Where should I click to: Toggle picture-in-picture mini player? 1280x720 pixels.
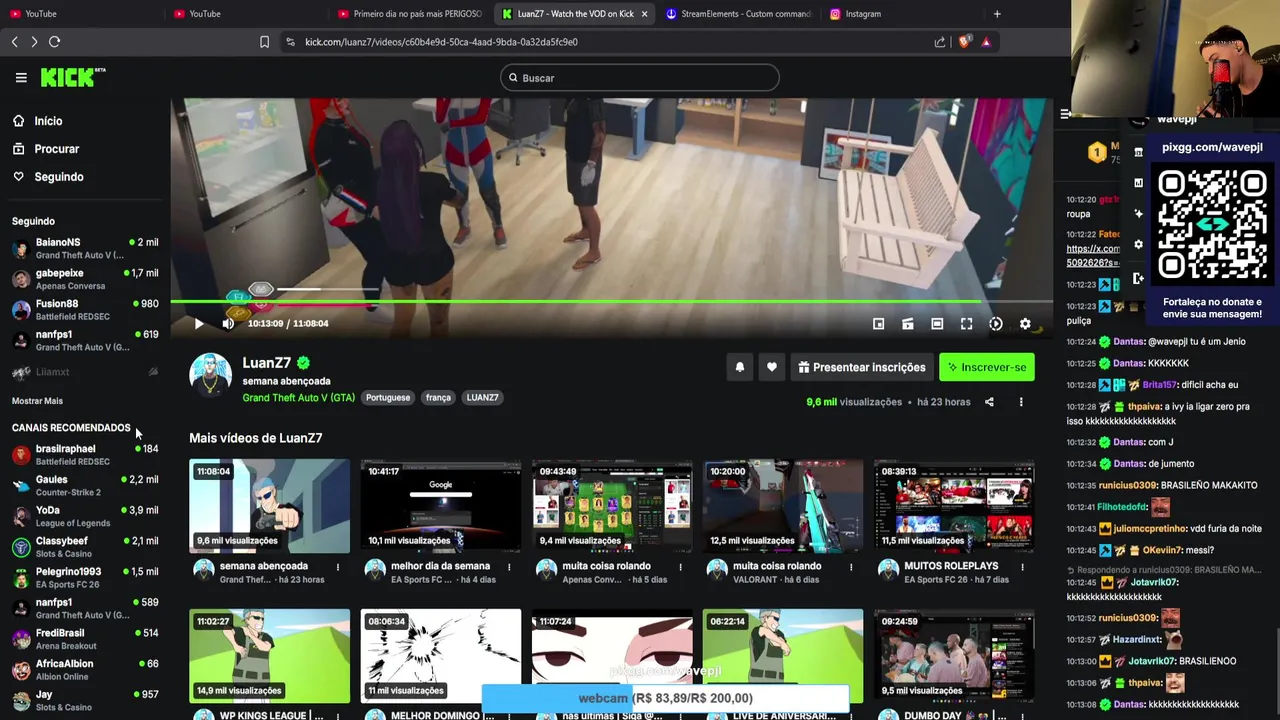879,324
